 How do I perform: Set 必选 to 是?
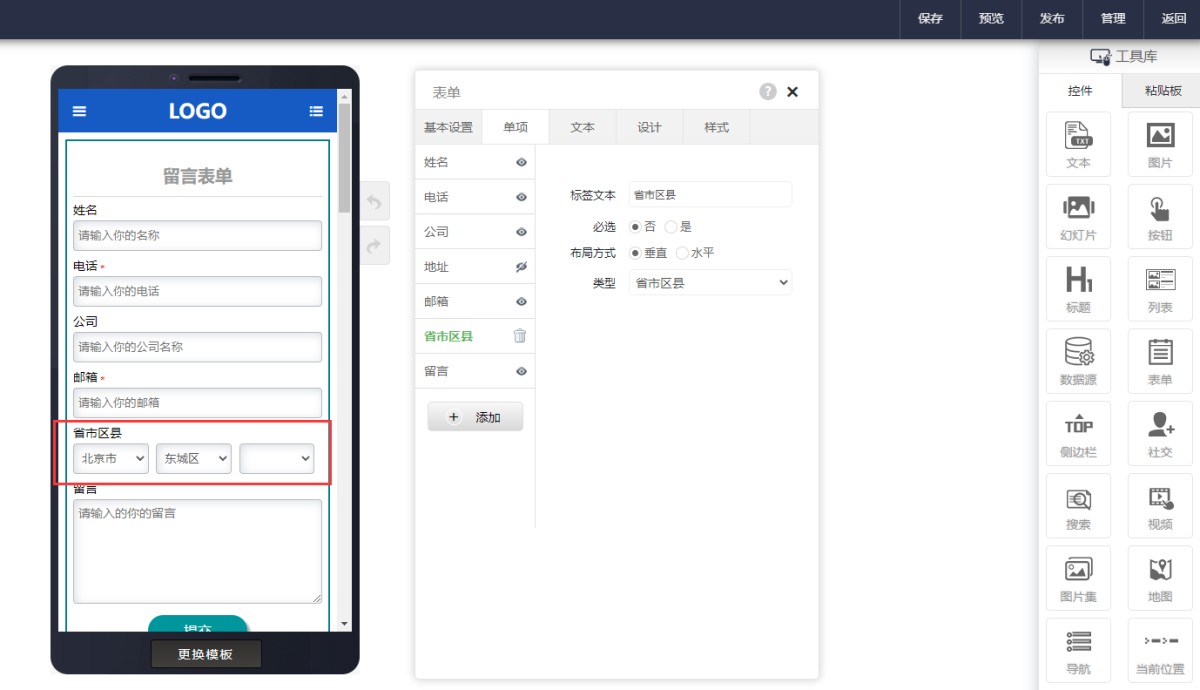click(671, 227)
